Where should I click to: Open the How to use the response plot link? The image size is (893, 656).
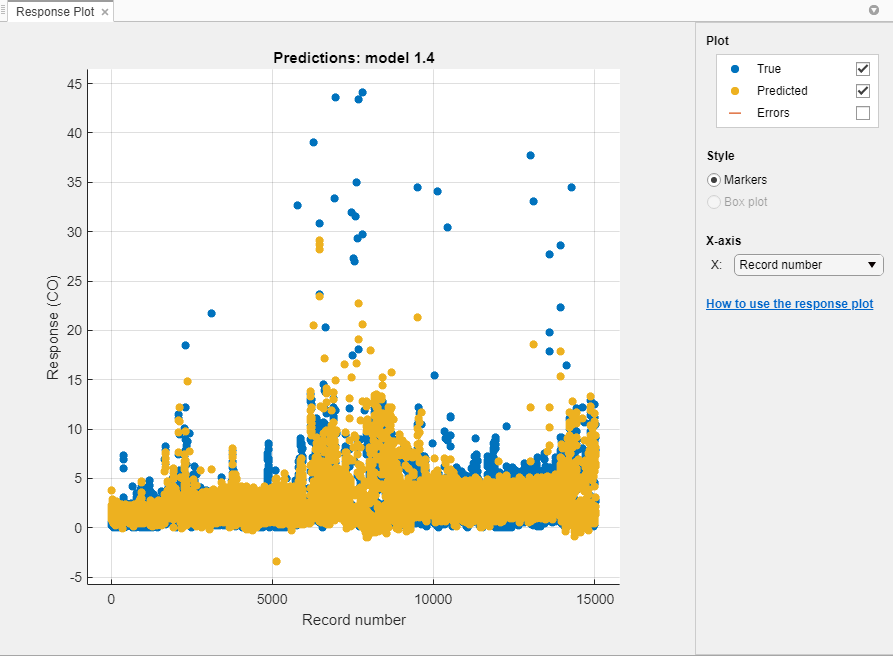789,304
